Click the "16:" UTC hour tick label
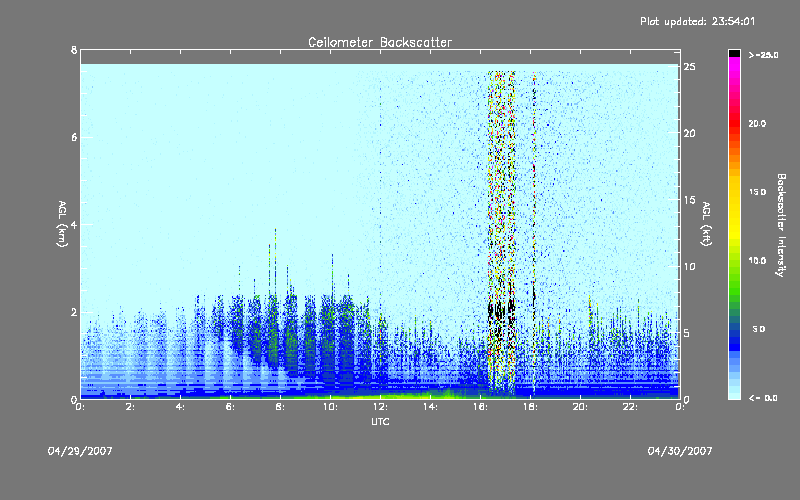This screenshot has height=500, width=800. click(480, 407)
